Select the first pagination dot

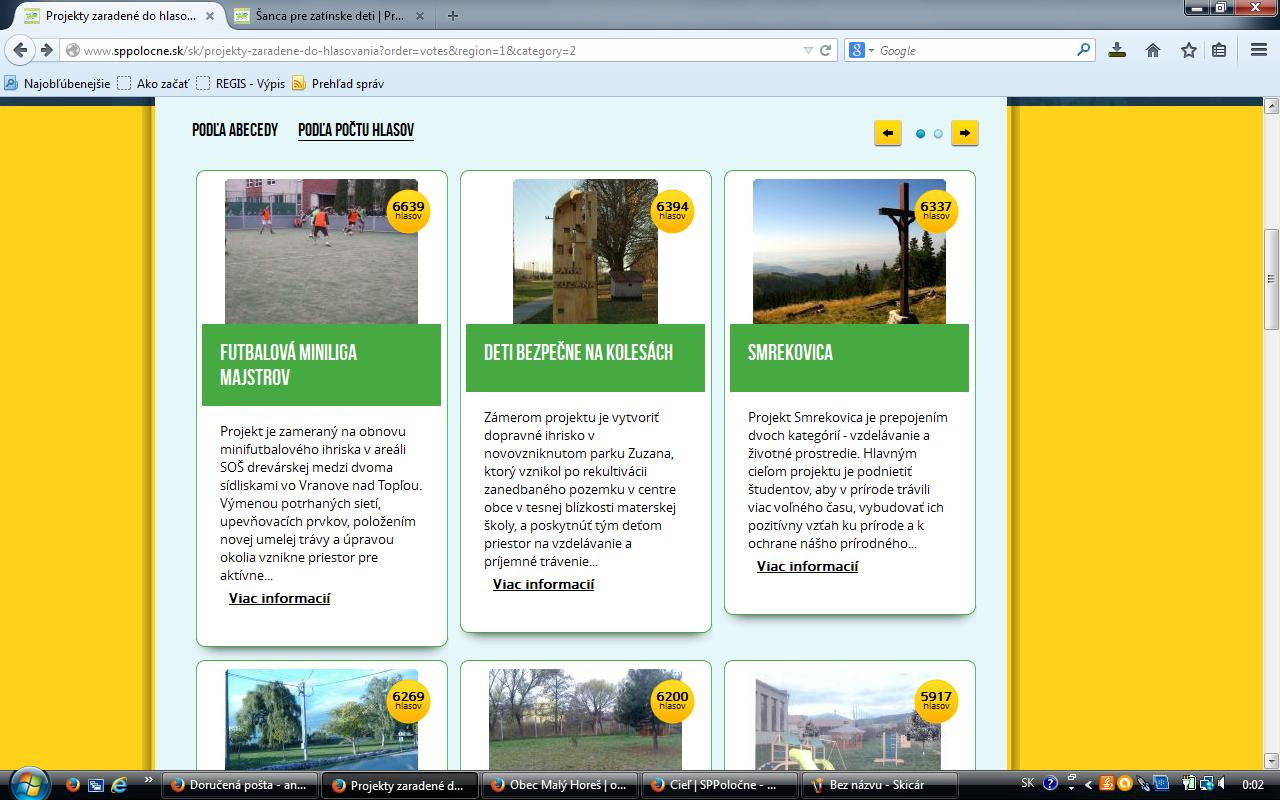coord(921,133)
